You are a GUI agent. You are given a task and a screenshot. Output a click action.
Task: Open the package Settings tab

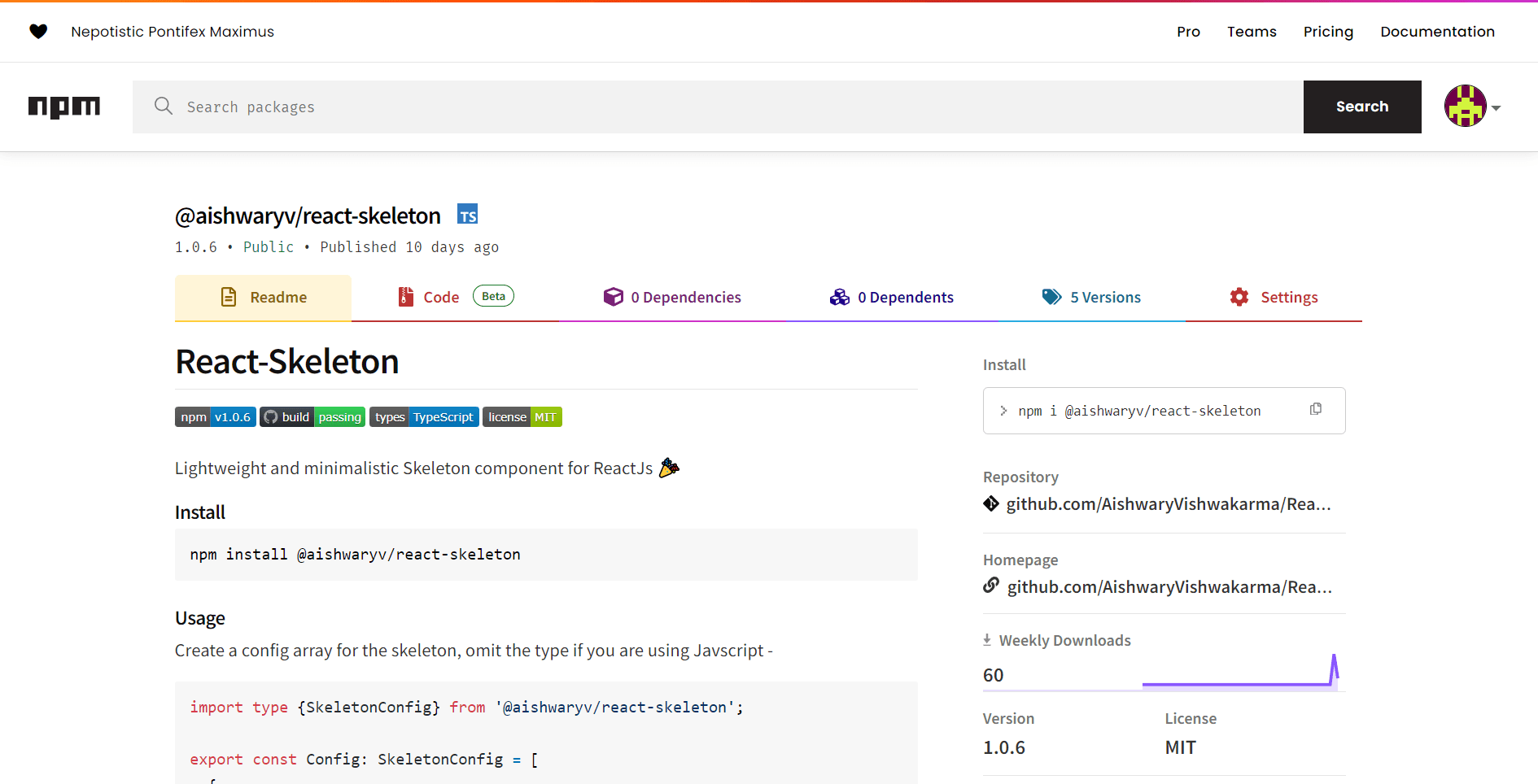click(1274, 298)
